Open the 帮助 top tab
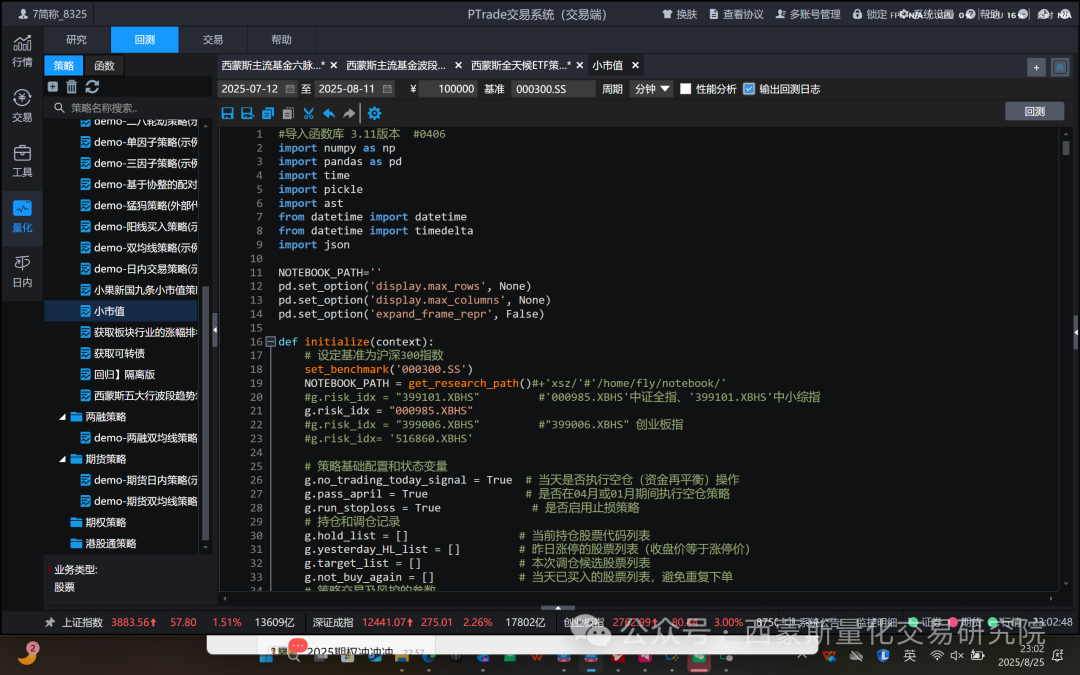 [281, 40]
